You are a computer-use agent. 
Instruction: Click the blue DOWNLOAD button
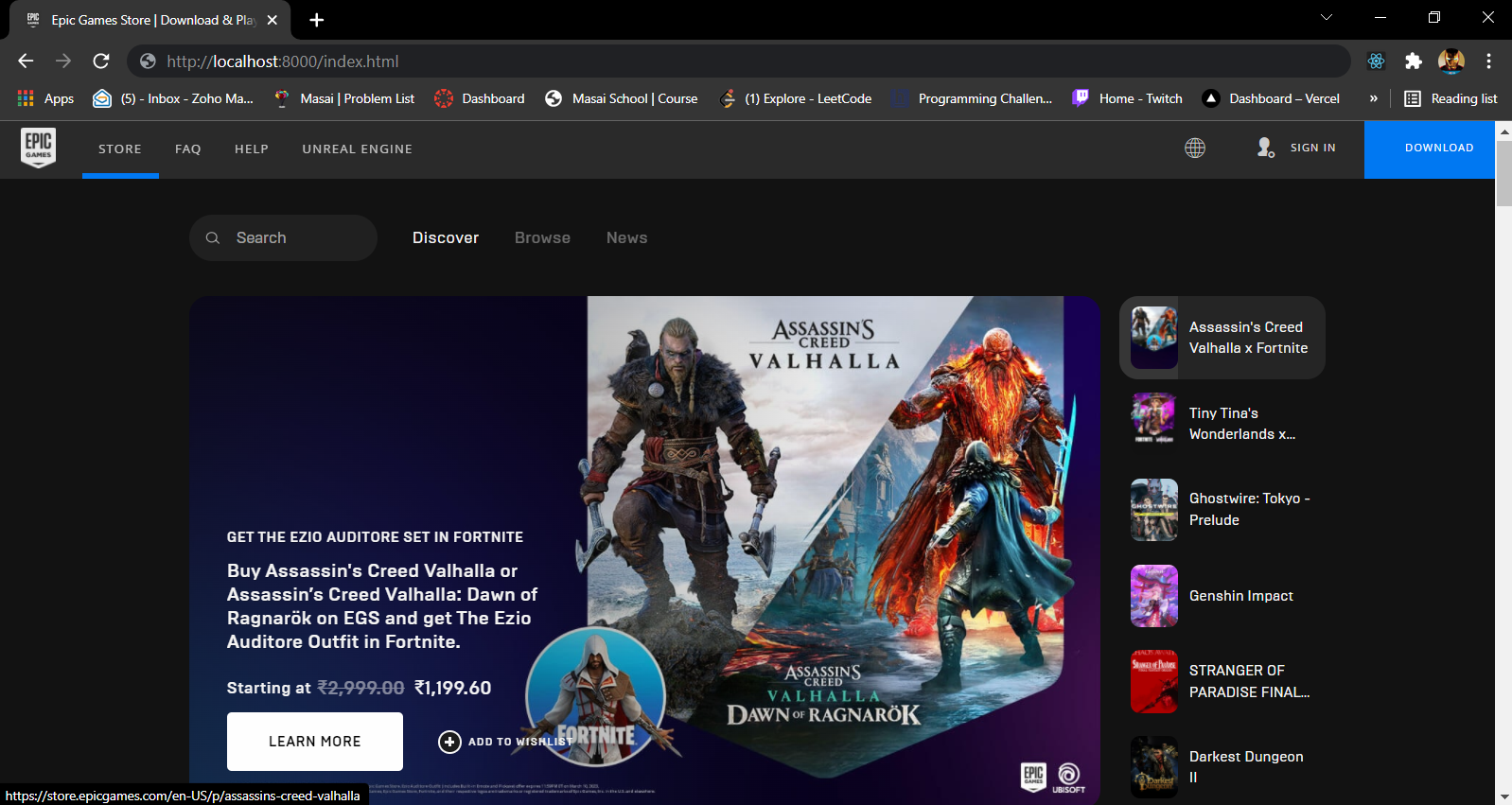pyautogui.click(x=1430, y=149)
